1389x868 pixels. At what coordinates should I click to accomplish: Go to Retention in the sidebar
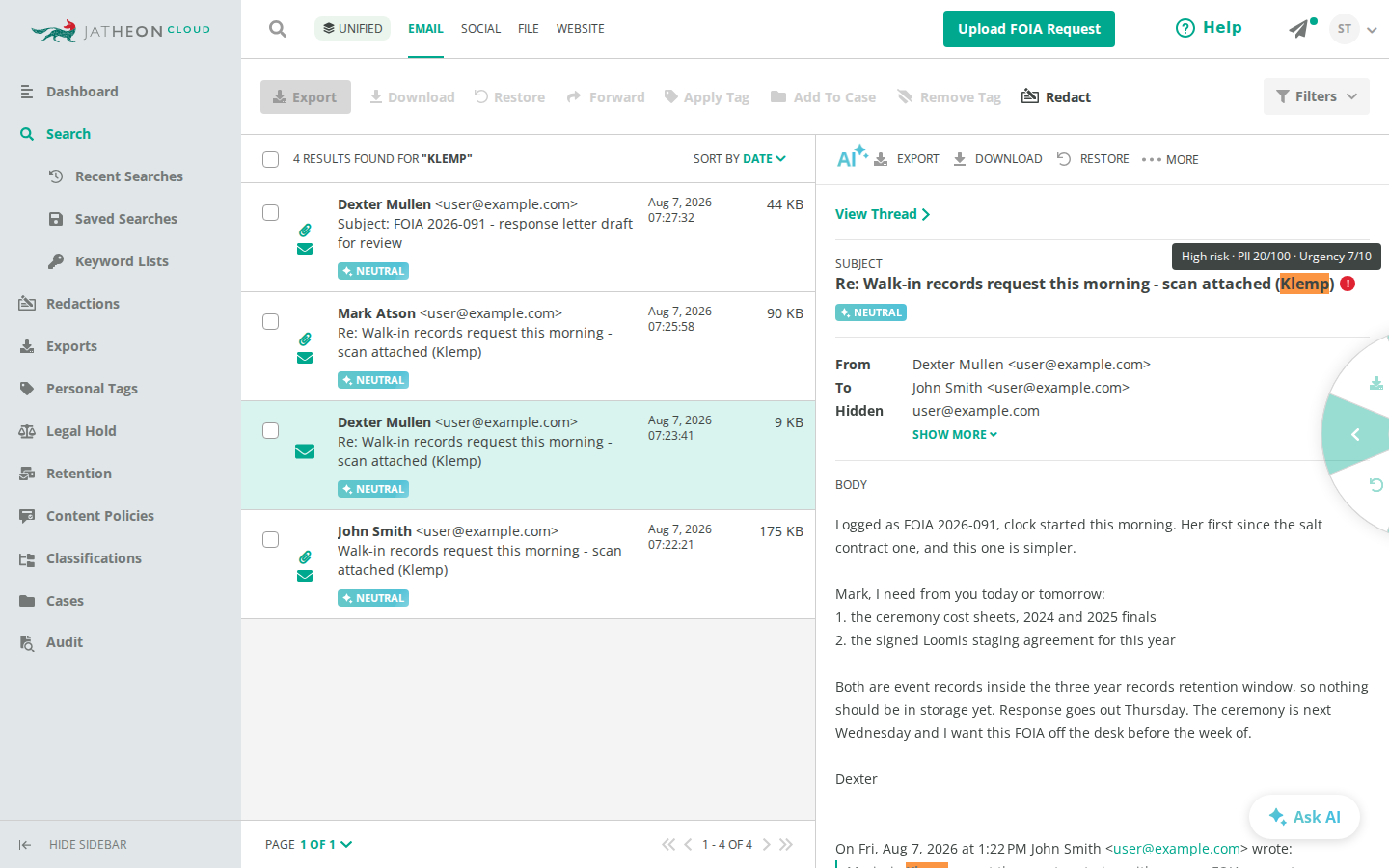79,474
